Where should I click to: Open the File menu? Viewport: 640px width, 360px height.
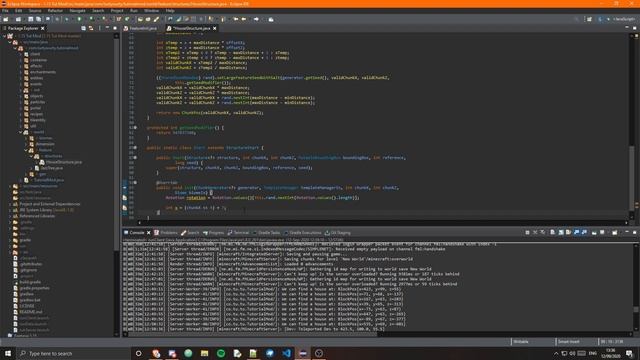pos(5,11)
